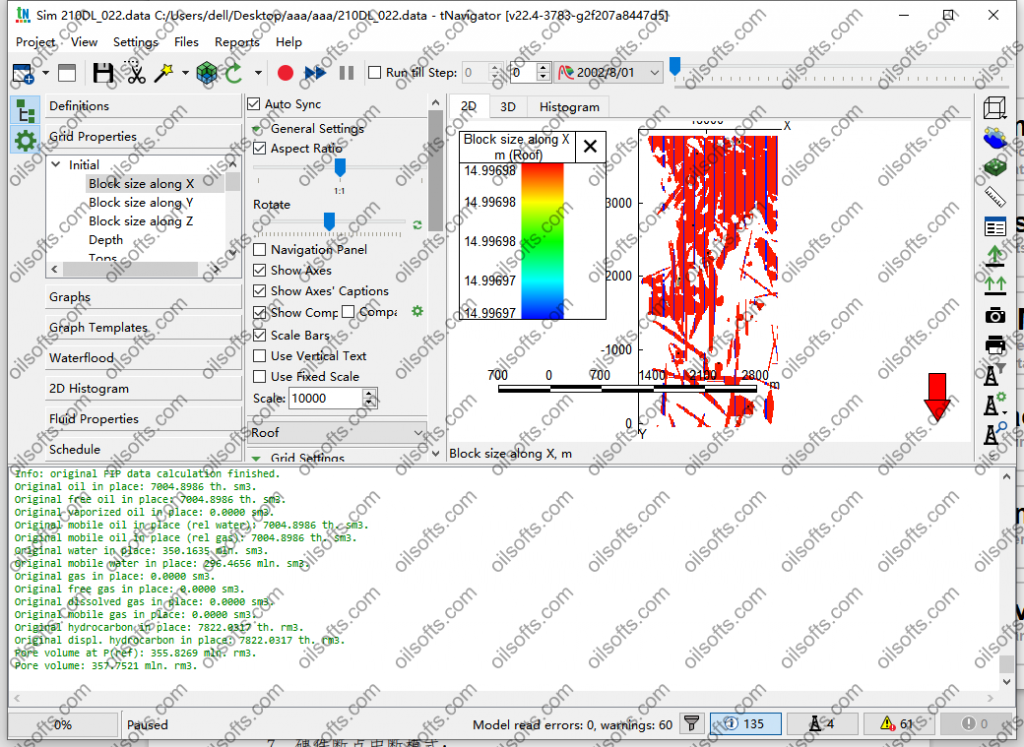1024x747 pixels.
Task: Click the blue map contour icon
Action: click(995, 138)
